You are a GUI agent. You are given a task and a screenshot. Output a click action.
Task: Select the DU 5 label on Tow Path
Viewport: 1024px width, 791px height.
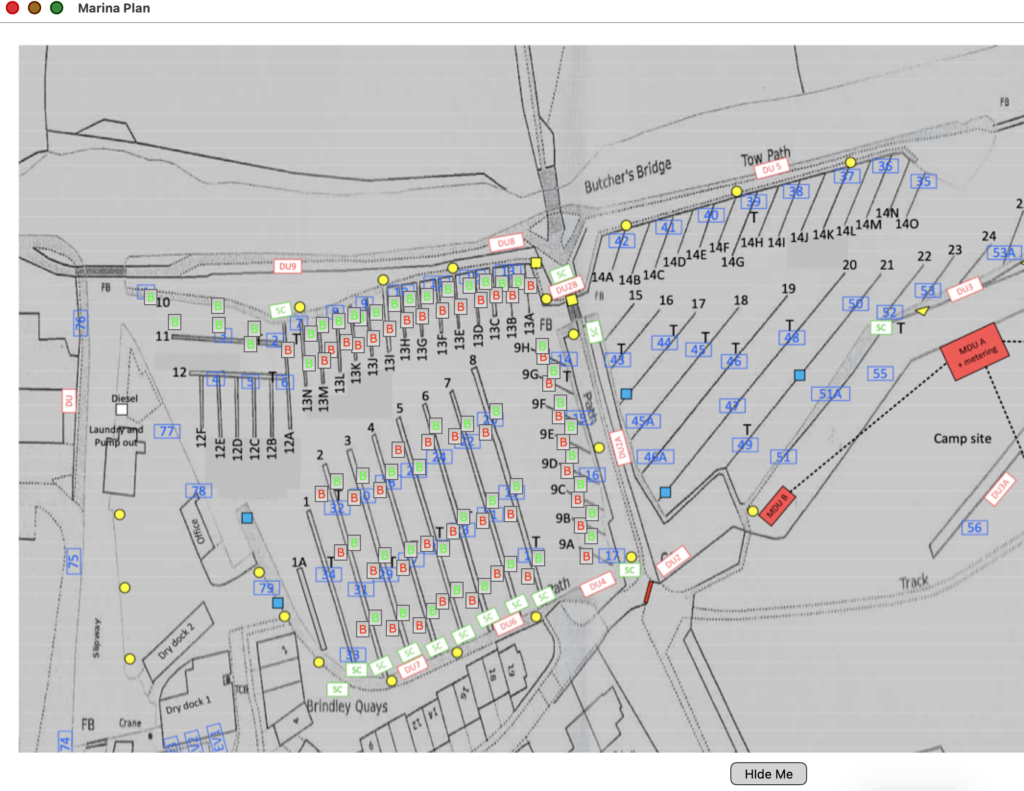pos(770,169)
